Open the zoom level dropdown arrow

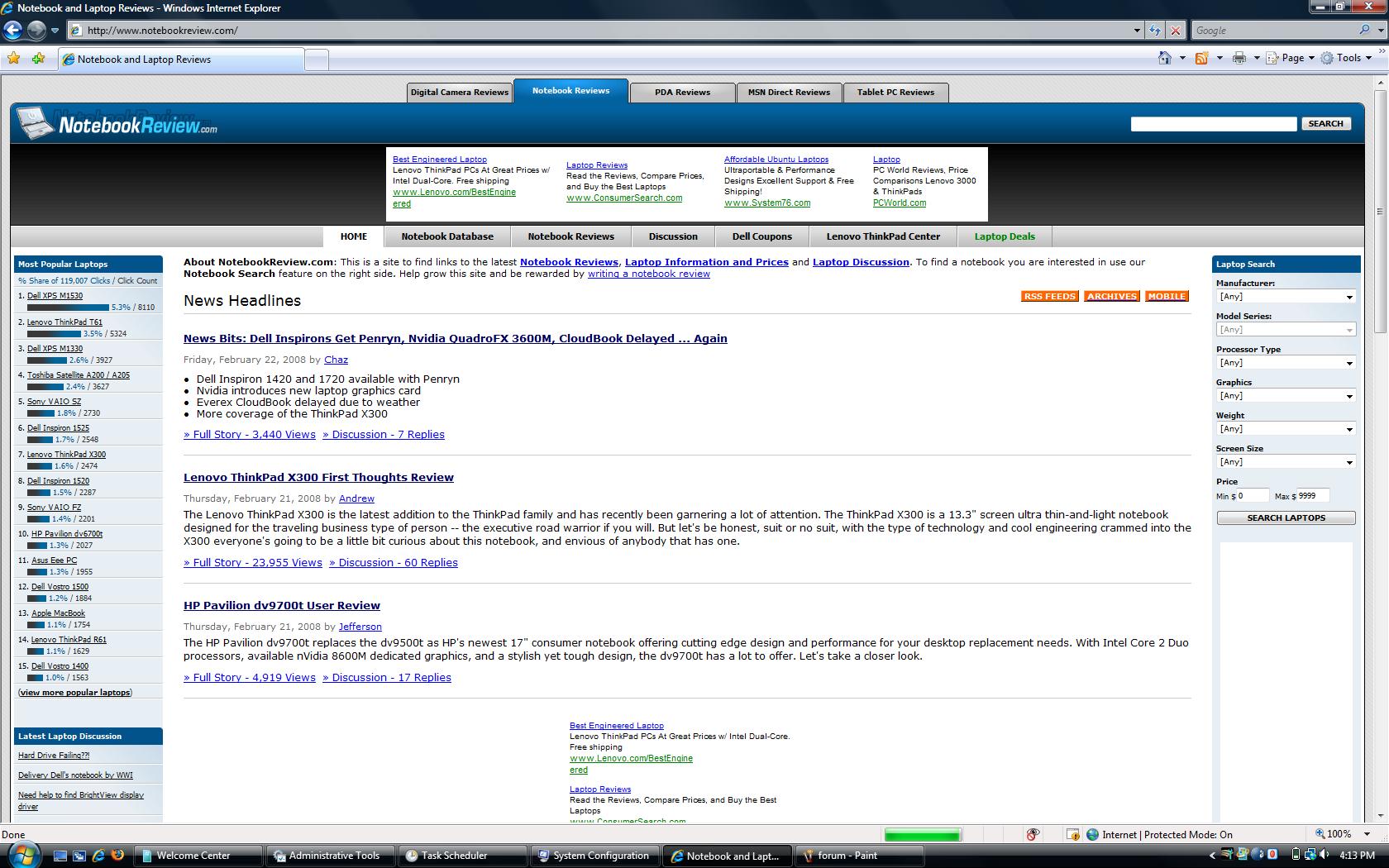(1367, 834)
